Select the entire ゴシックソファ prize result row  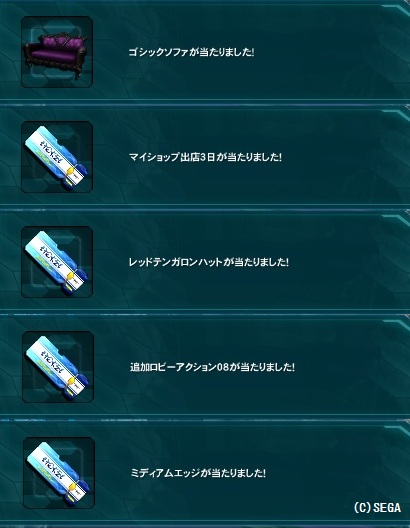205,51
